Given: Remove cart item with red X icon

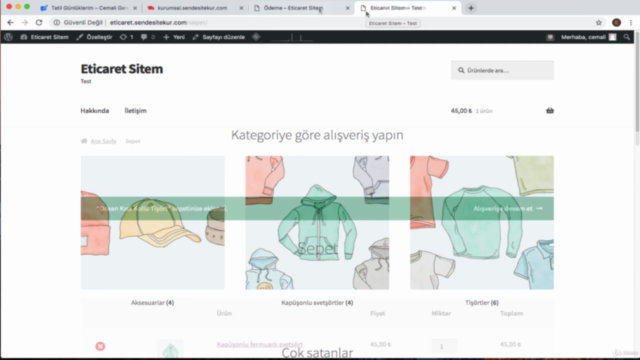Looking at the screenshot, I should 100,346.
